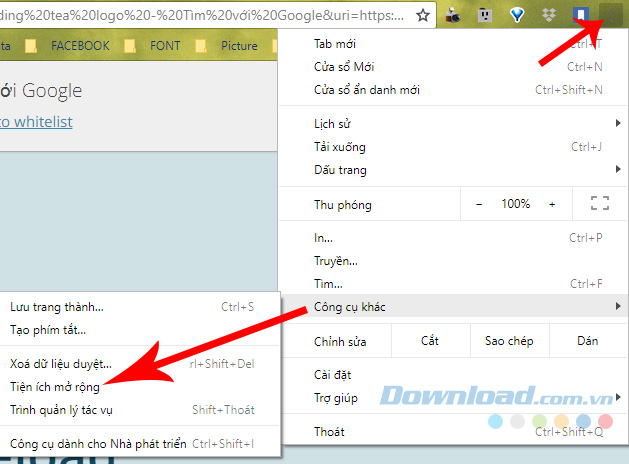Choose Thoát to quit Chrome
629x464 pixels.
pyautogui.click(x=453, y=432)
